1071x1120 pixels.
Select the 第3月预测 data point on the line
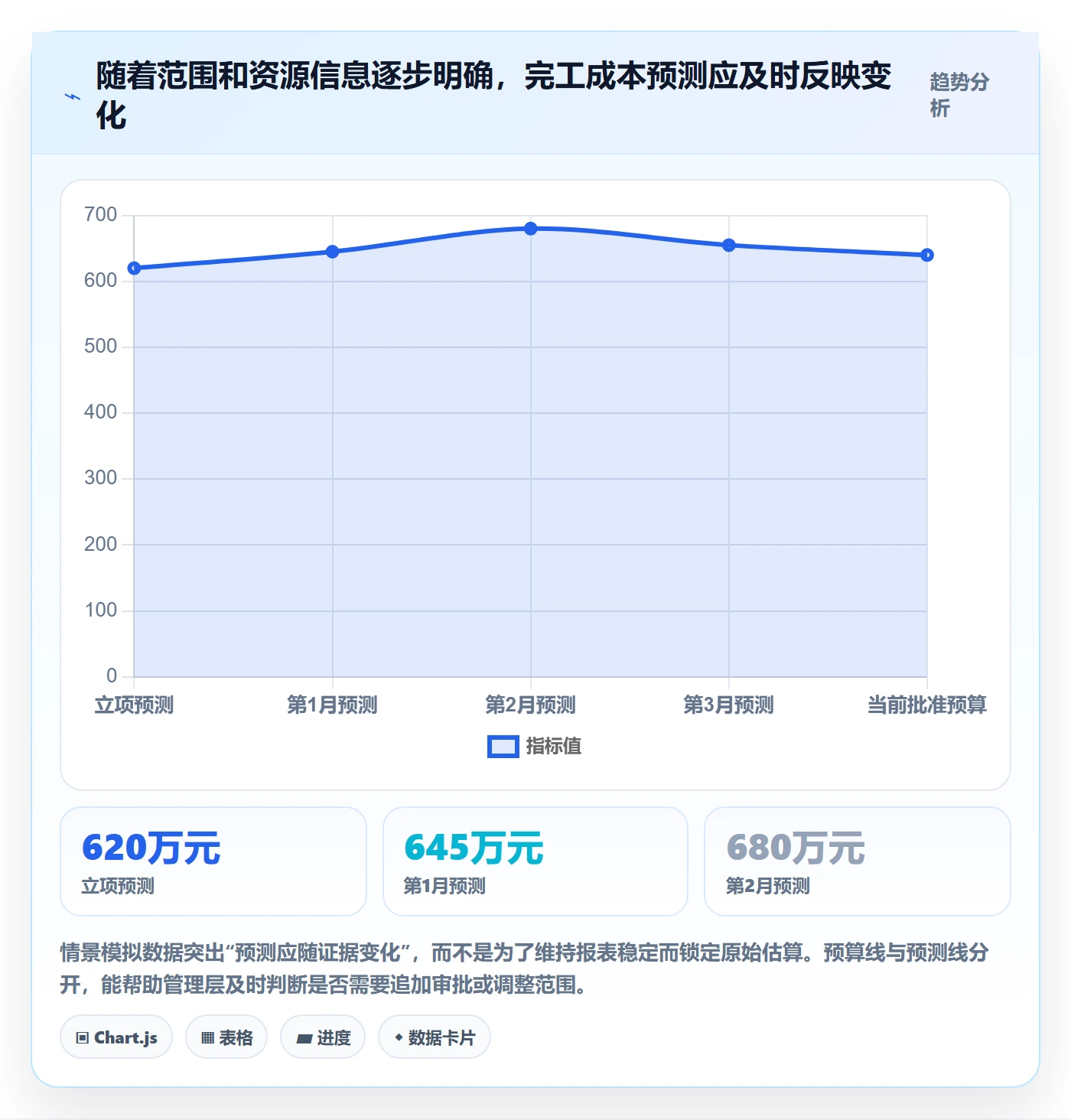click(729, 246)
